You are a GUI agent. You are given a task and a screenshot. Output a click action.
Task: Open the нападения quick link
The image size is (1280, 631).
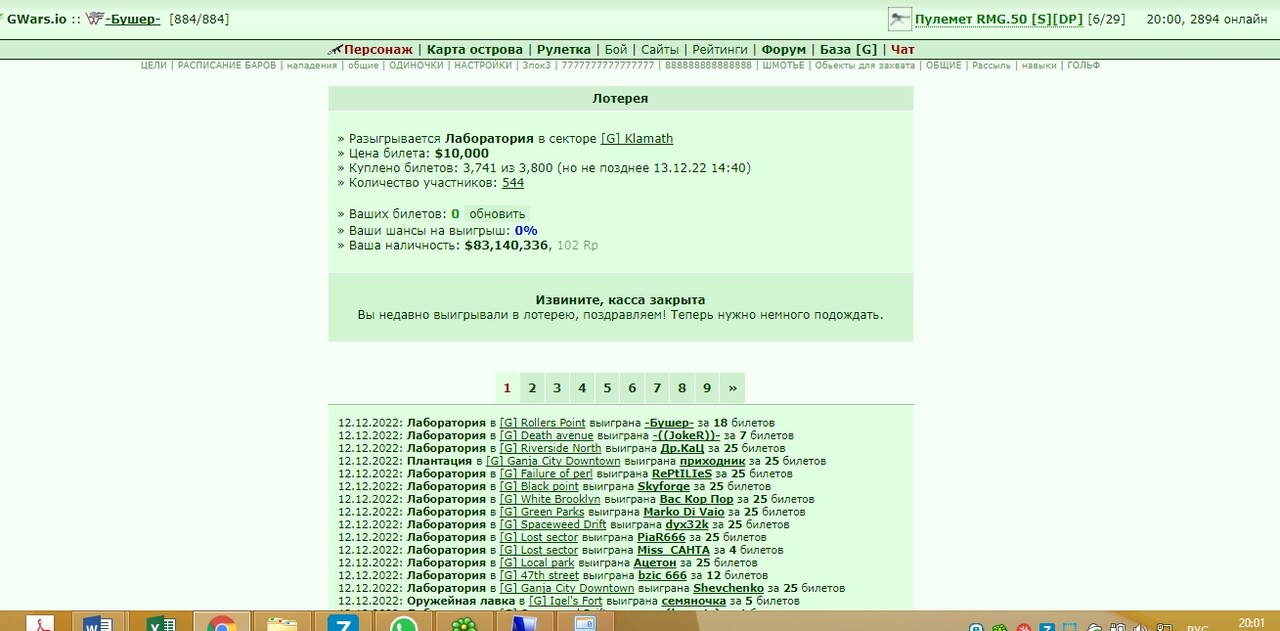point(312,65)
